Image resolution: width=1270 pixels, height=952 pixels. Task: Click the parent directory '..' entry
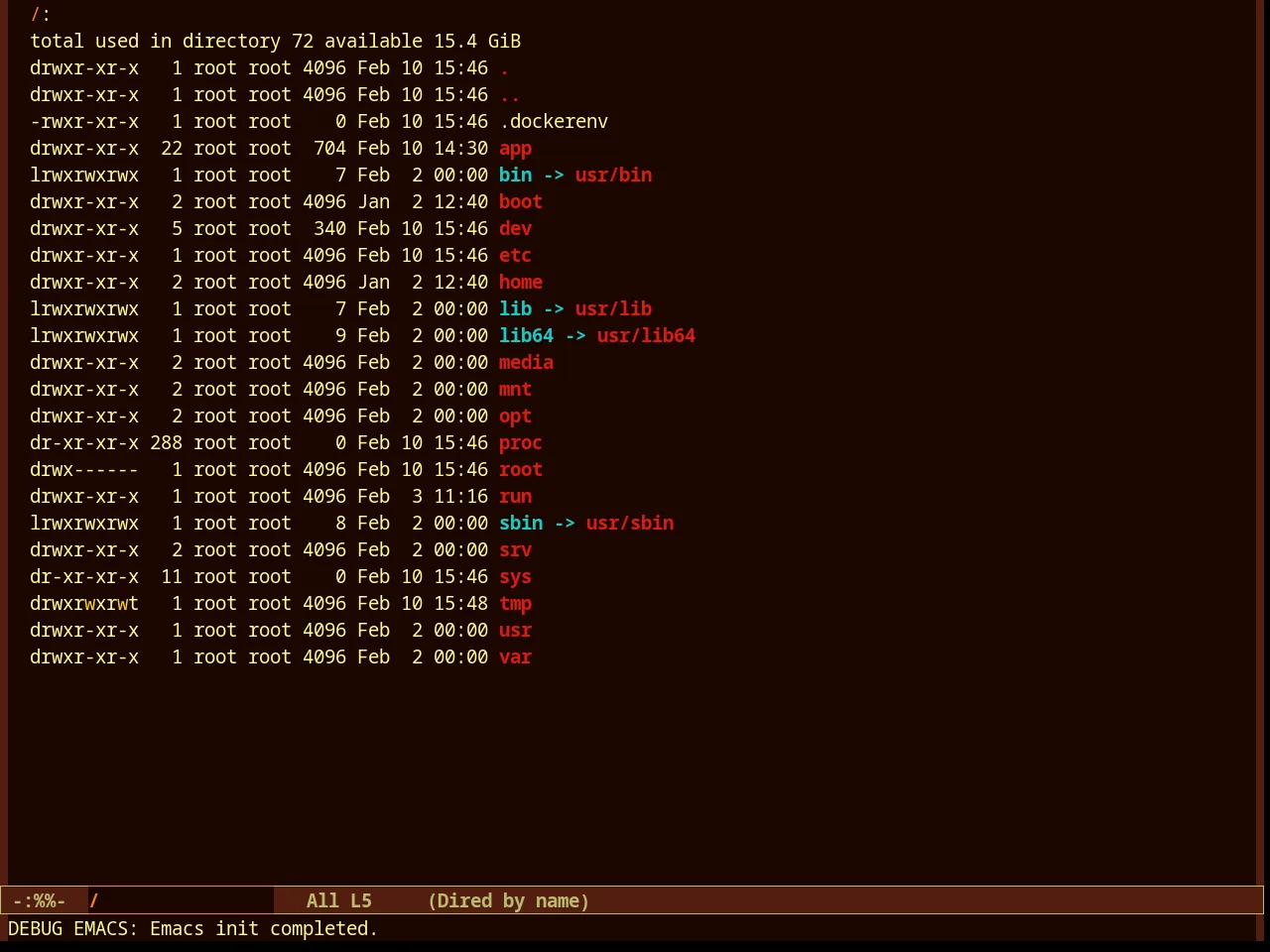[509, 95]
